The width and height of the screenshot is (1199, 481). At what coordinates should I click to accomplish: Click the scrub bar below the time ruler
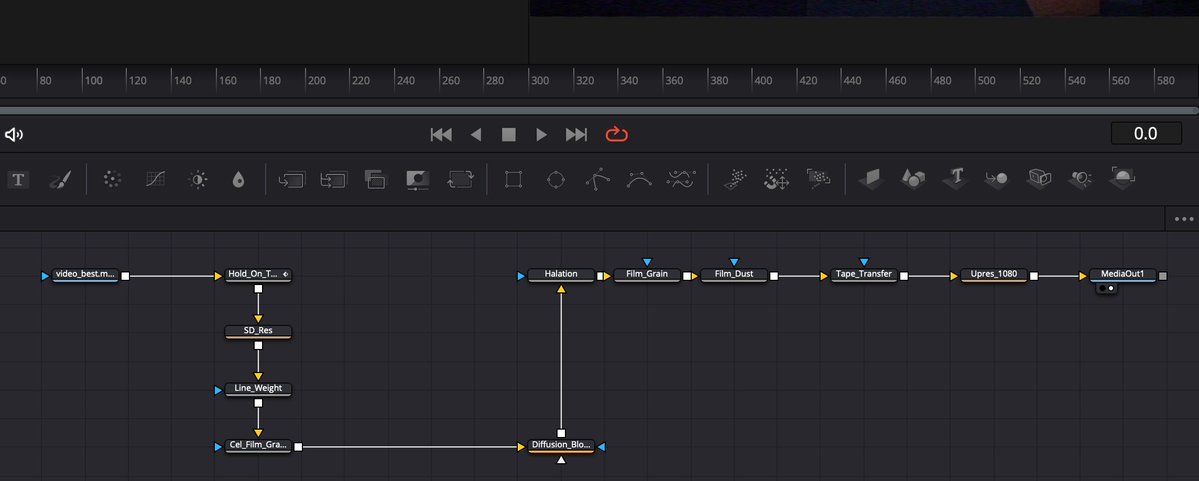[x=600, y=110]
